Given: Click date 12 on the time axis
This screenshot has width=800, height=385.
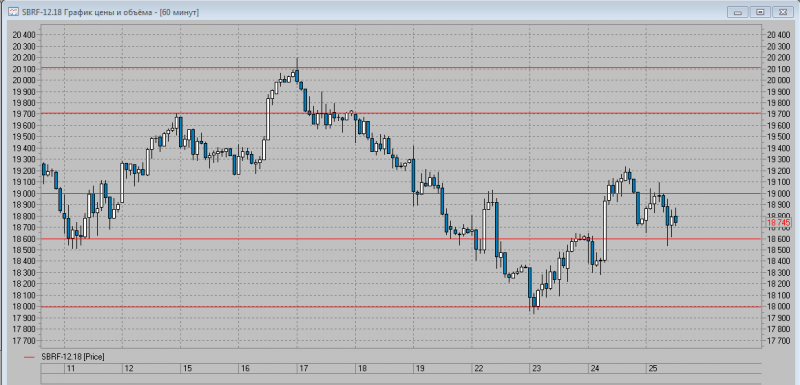Looking at the screenshot, I should pos(129,368).
